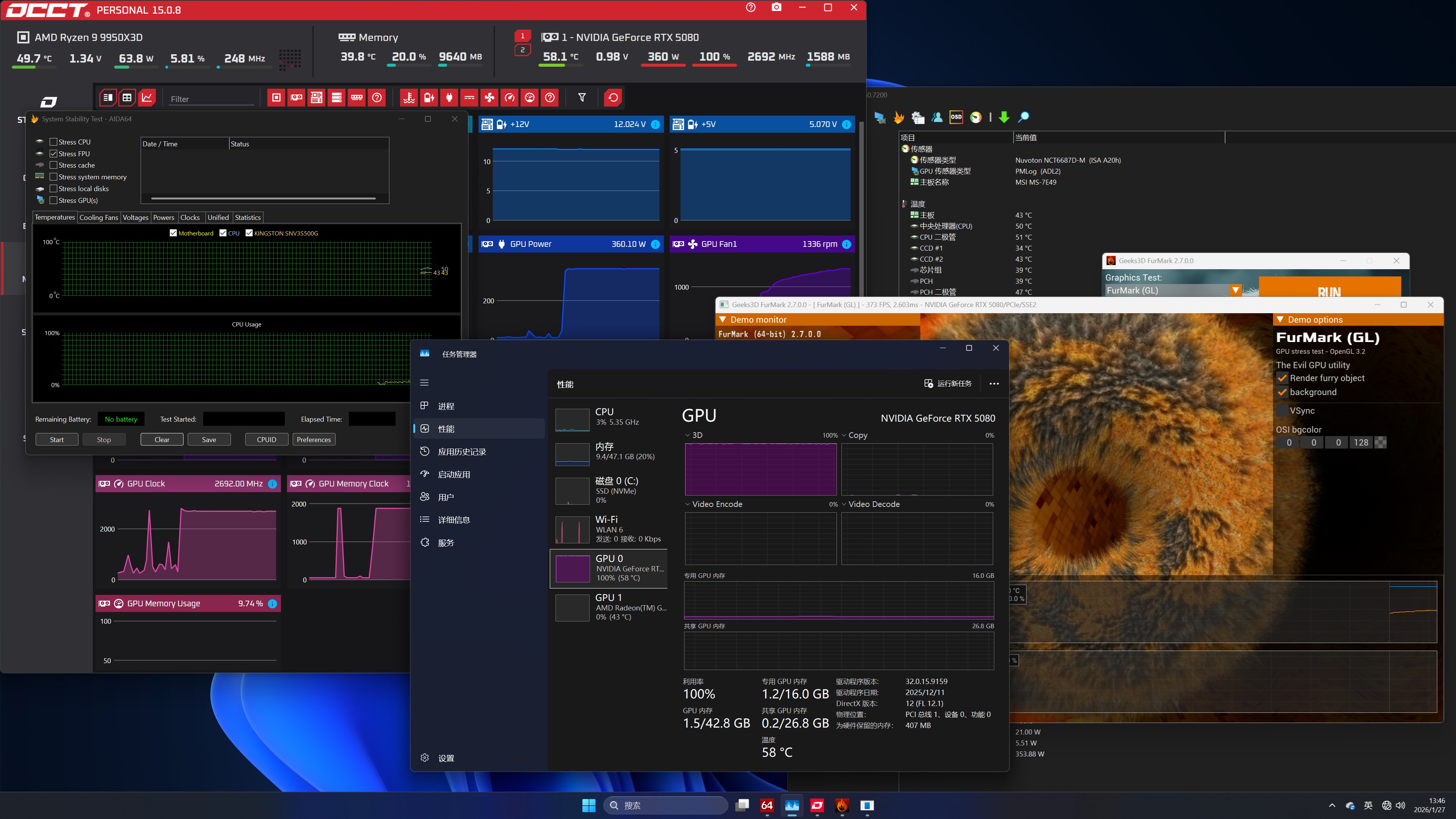
Task: Switch to Cooling Fans tab
Action: click(x=98, y=218)
